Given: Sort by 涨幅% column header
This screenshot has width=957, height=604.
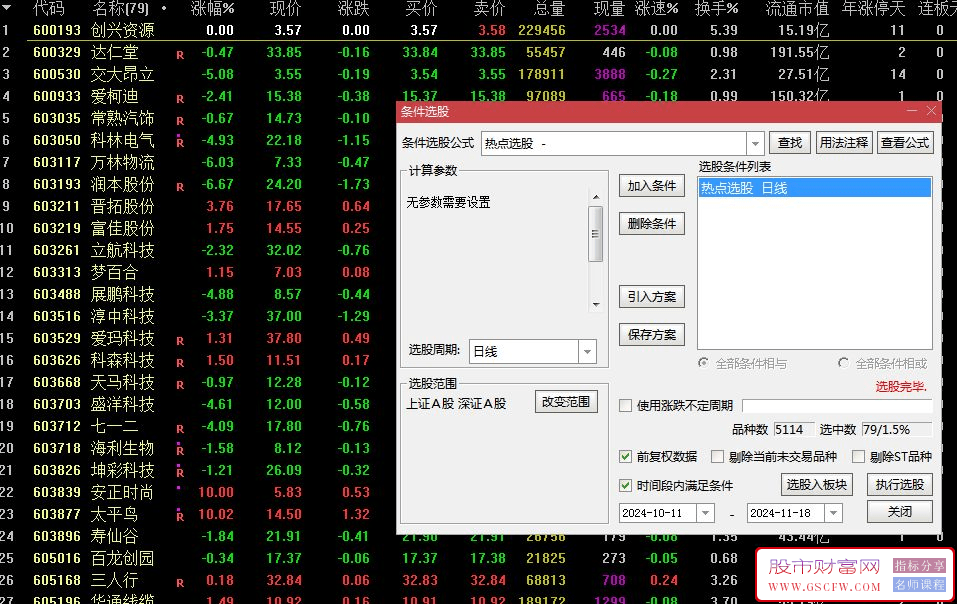Looking at the screenshot, I should (x=212, y=9).
